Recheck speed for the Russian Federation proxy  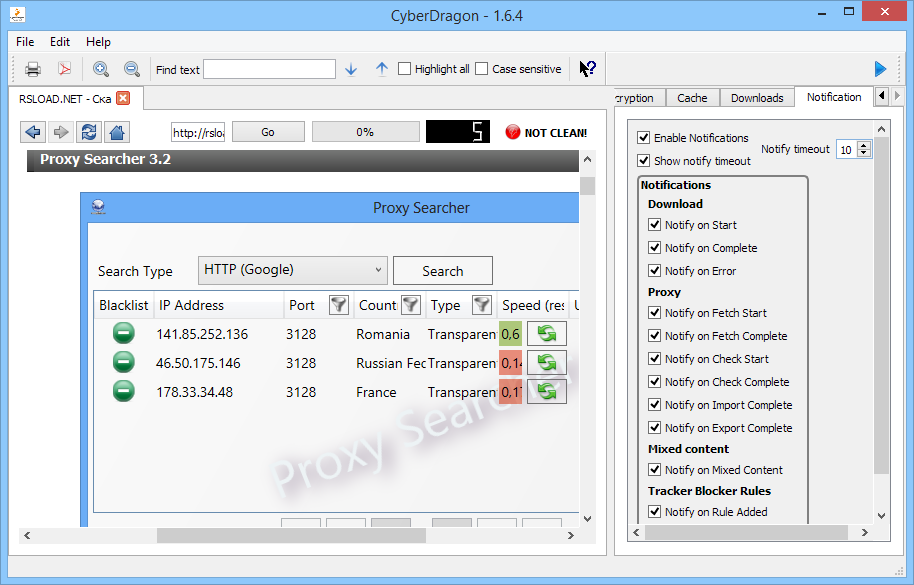[547, 362]
